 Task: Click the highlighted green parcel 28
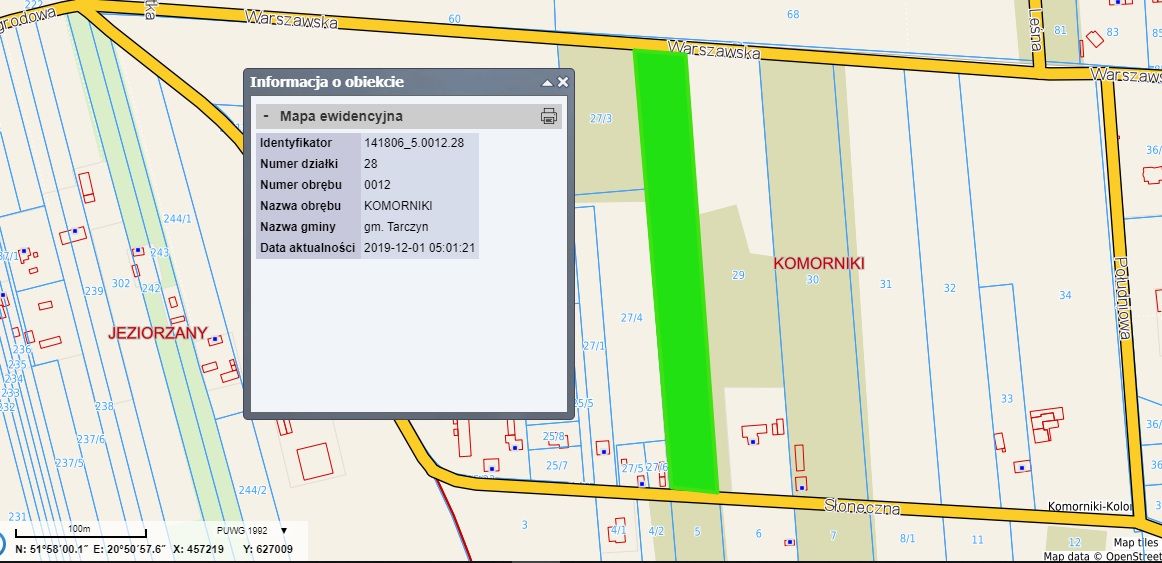pos(676,270)
